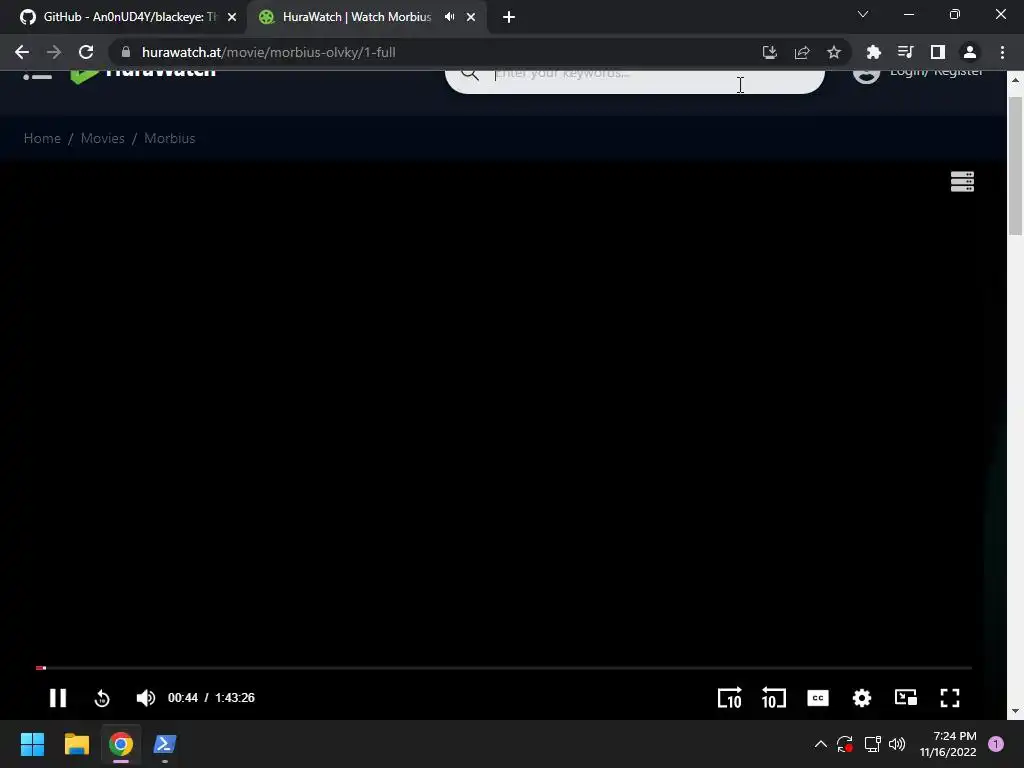The height and width of the screenshot is (768, 1024).
Task: Open the Chrome extensions puzzle icon
Action: click(x=873, y=52)
